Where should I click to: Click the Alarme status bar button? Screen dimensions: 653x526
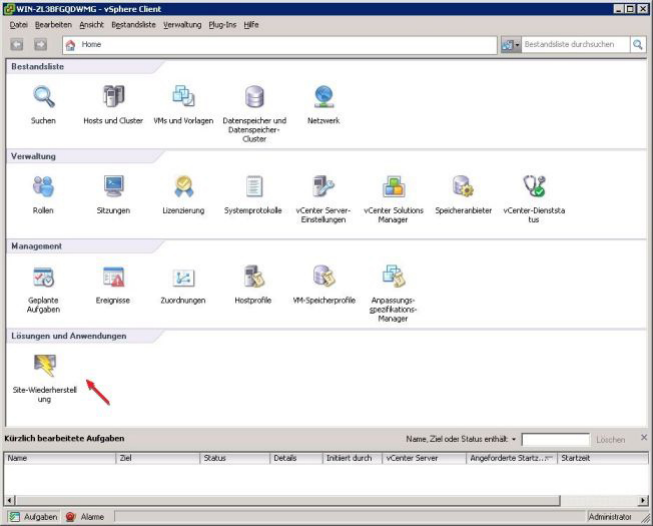pyautogui.click(x=85, y=517)
